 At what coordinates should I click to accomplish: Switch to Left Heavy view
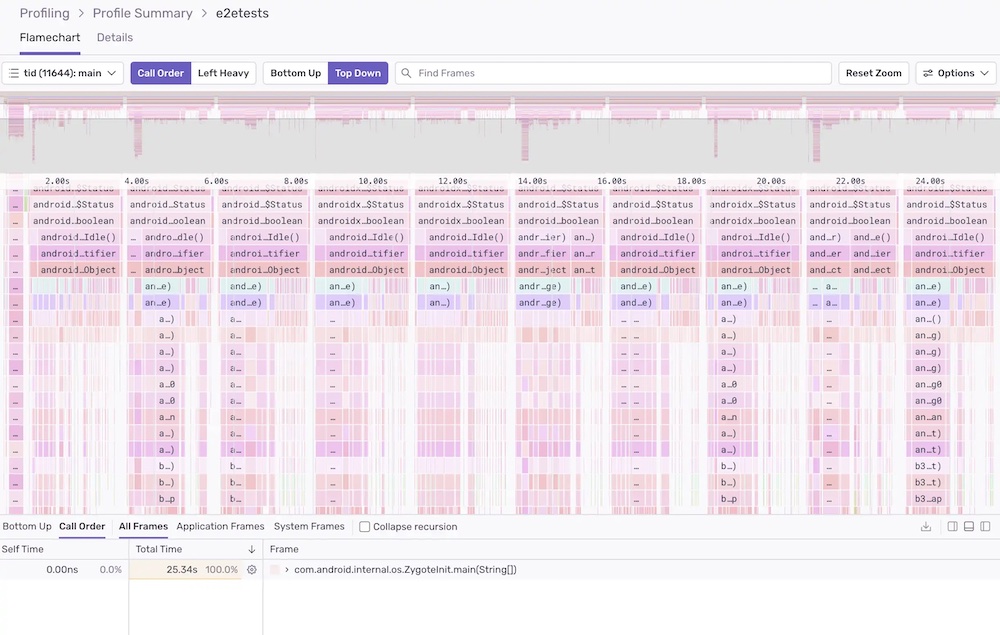pyautogui.click(x=224, y=72)
